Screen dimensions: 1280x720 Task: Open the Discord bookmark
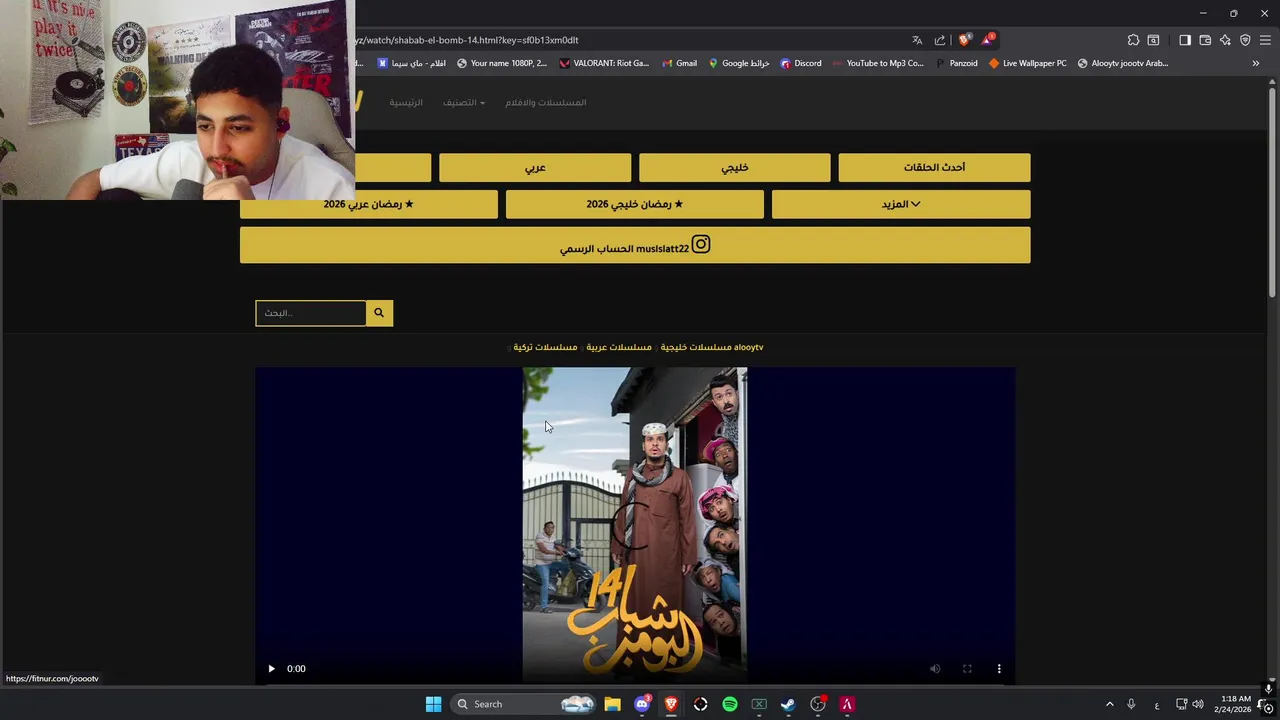(801, 63)
